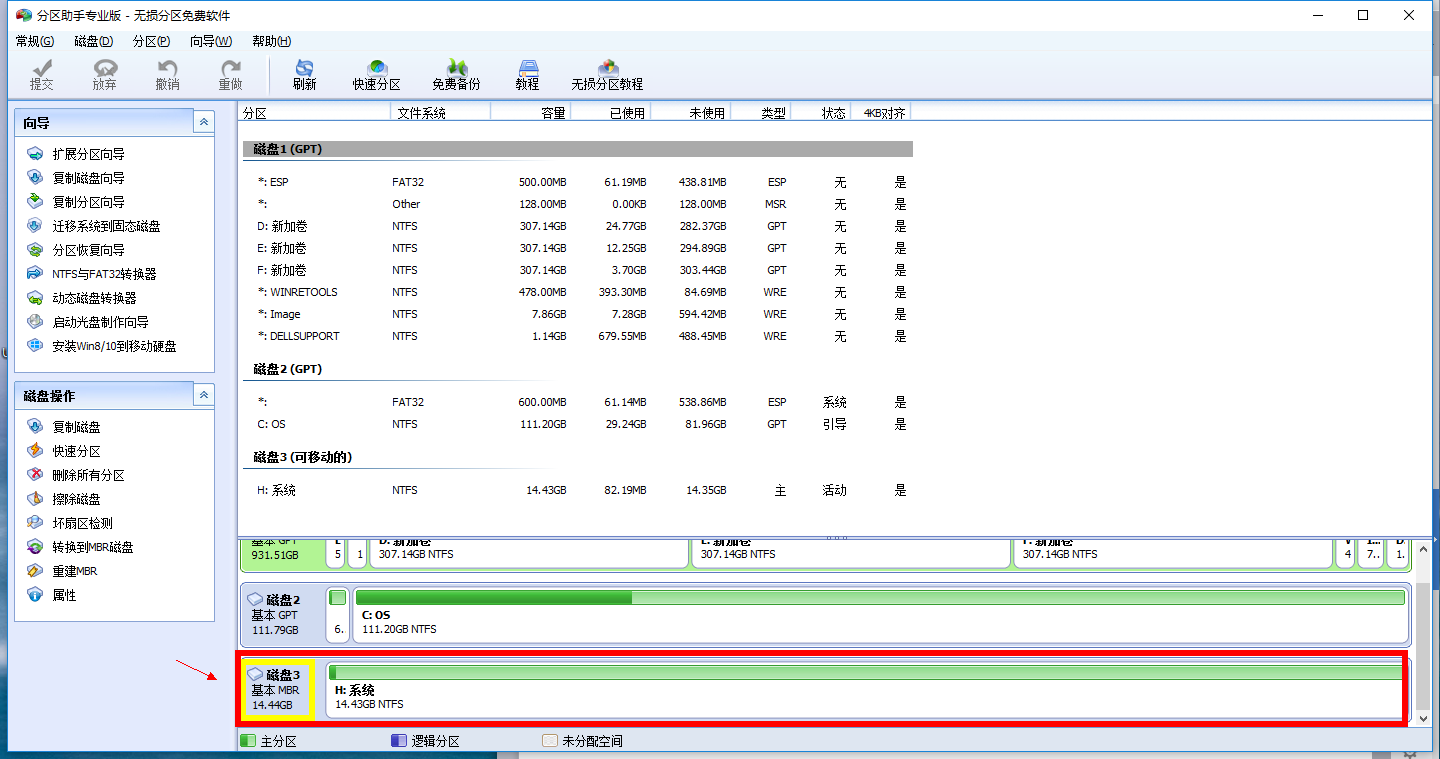Select 转换到MBR磁盘 option
This screenshot has height=759, width=1440.
[x=93, y=547]
